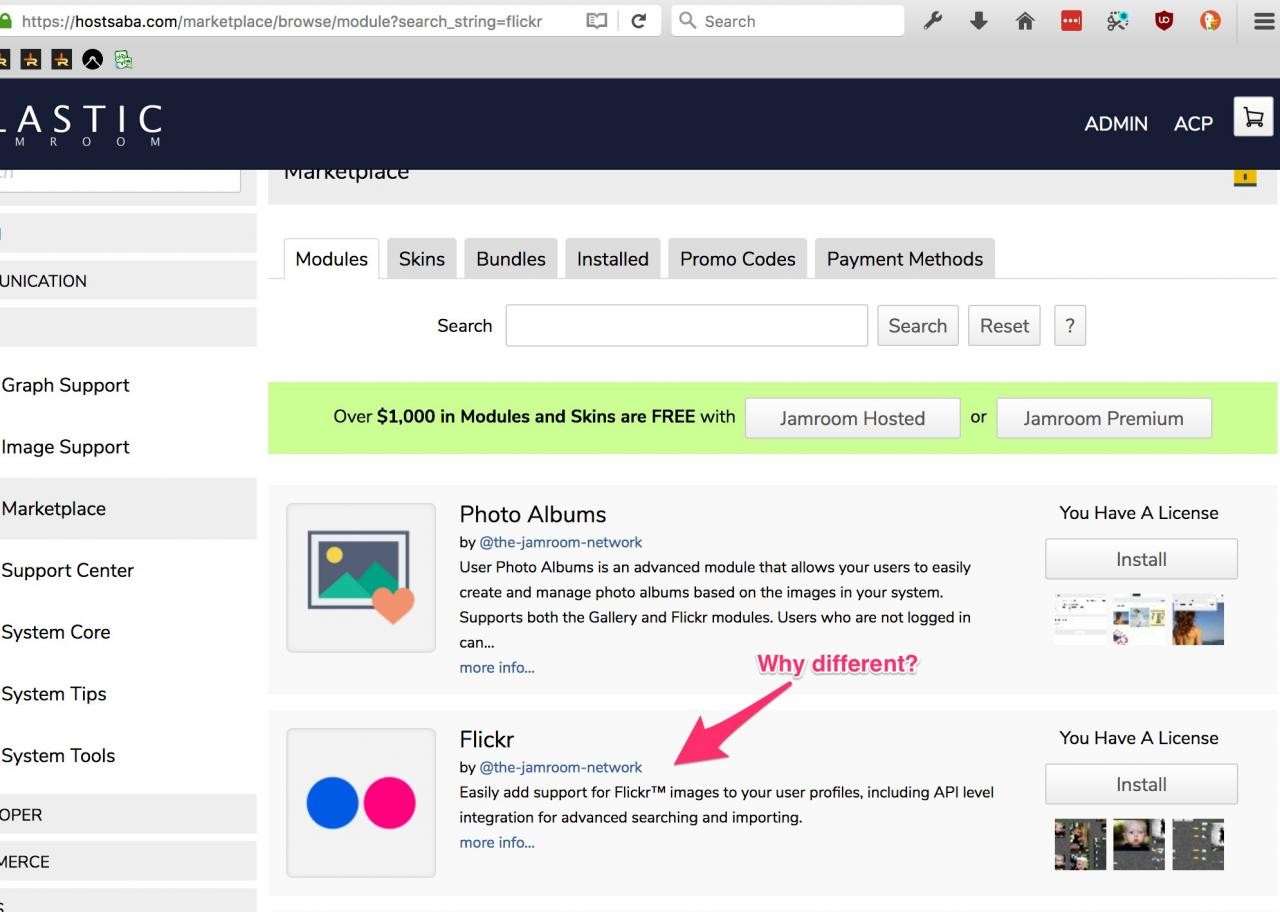Image resolution: width=1280 pixels, height=912 pixels.
Task: Click the Photo Albums module icon
Action: click(x=361, y=577)
